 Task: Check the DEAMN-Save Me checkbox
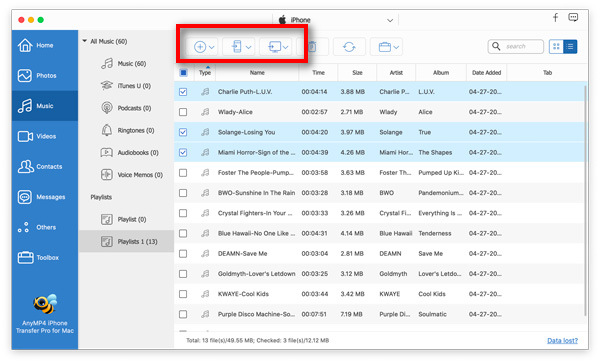[183, 254]
